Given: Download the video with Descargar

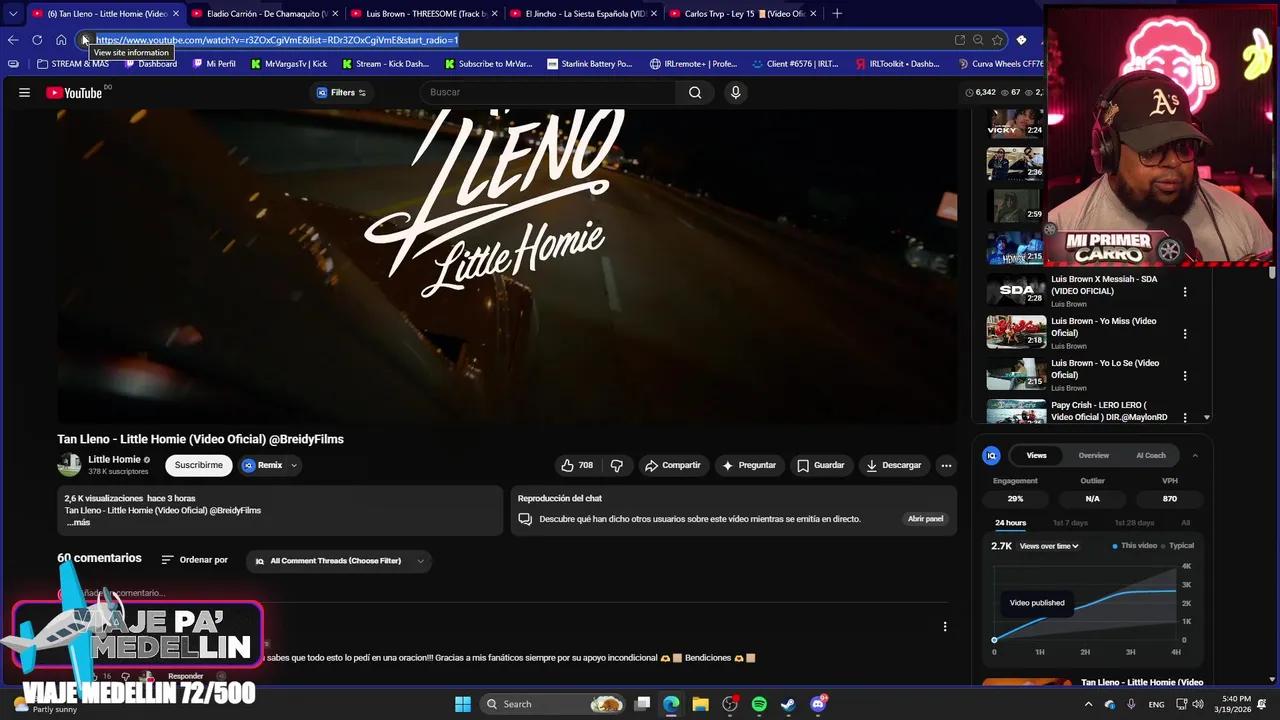Looking at the screenshot, I should pos(893,465).
